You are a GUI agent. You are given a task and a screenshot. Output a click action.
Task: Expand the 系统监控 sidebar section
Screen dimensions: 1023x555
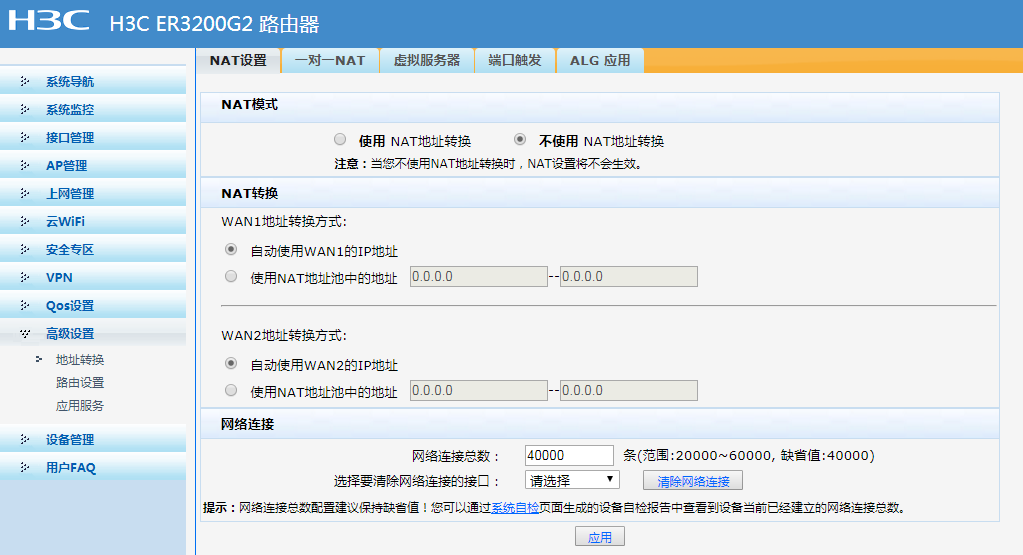click(x=70, y=110)
